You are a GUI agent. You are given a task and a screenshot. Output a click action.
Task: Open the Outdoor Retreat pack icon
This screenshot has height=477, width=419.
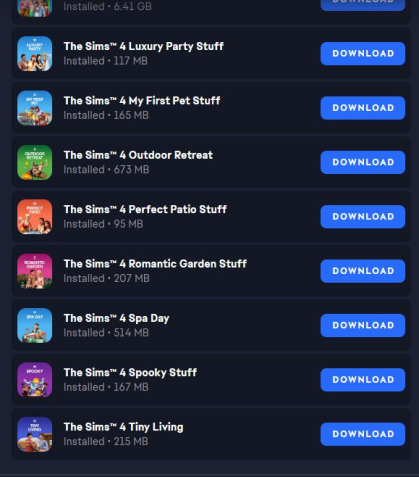pos(35,162)
